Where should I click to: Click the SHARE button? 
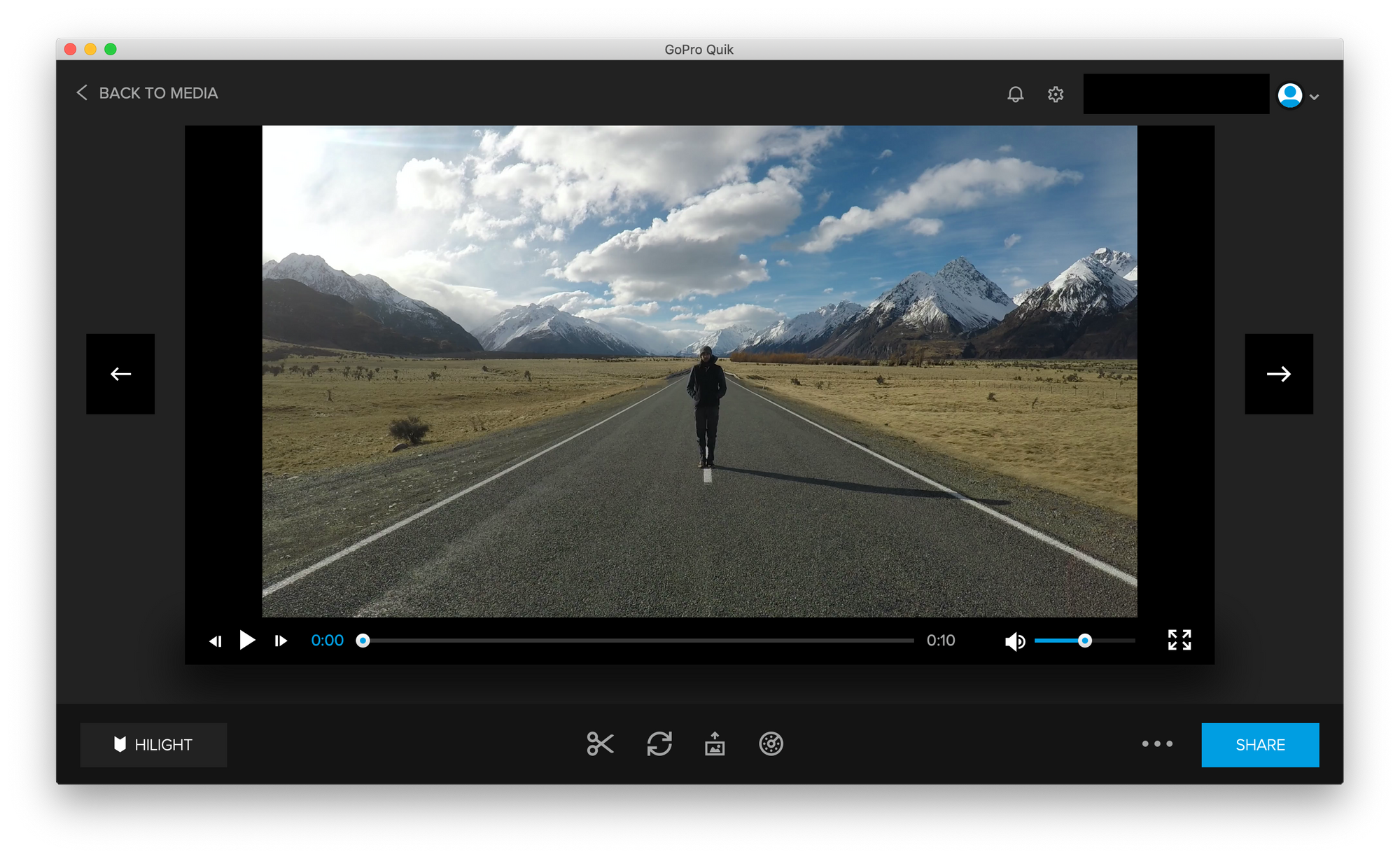point(1260,745)
